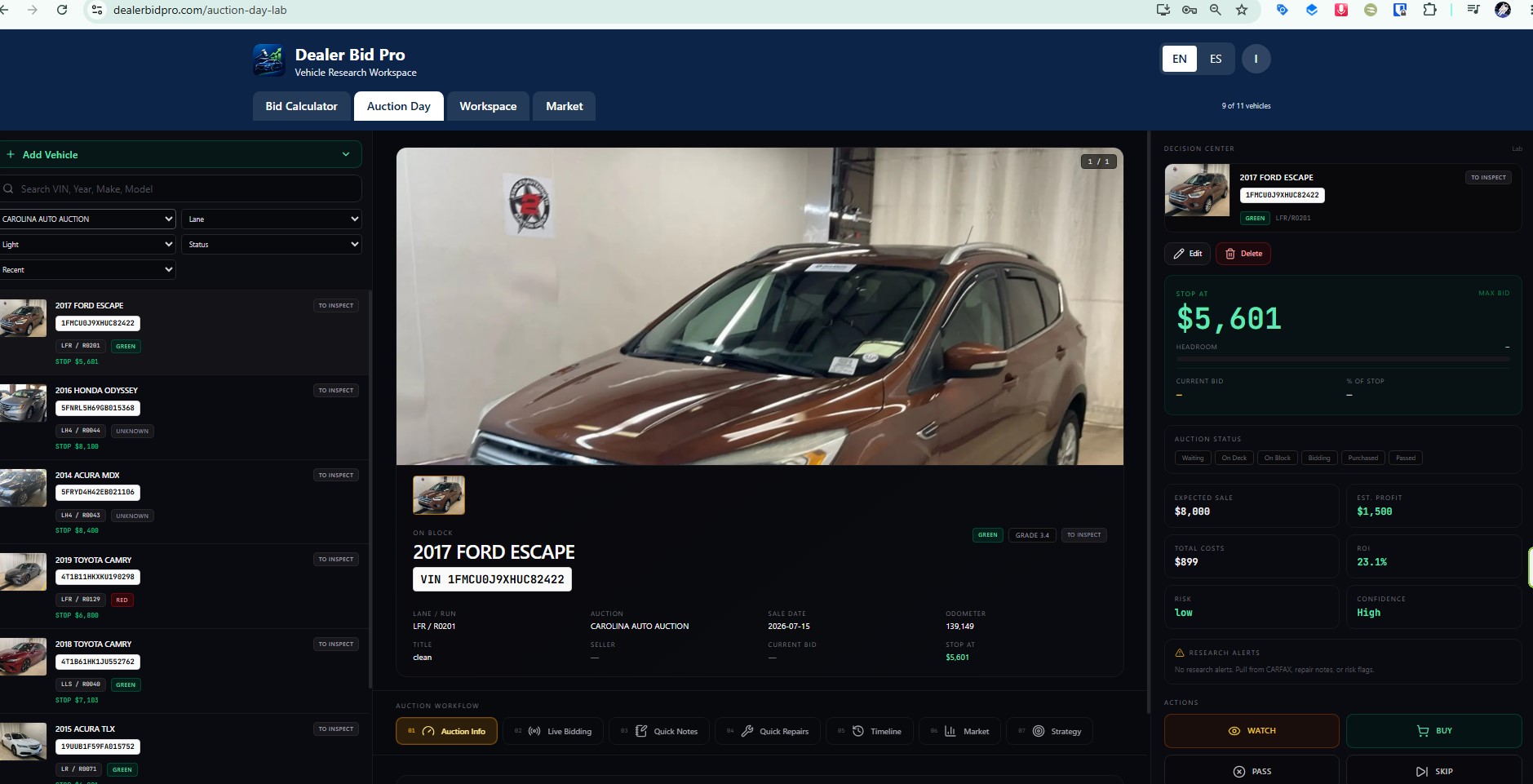Open the Status filter dropdown
The image size is (1533, 784).
(x=272, y=244)
